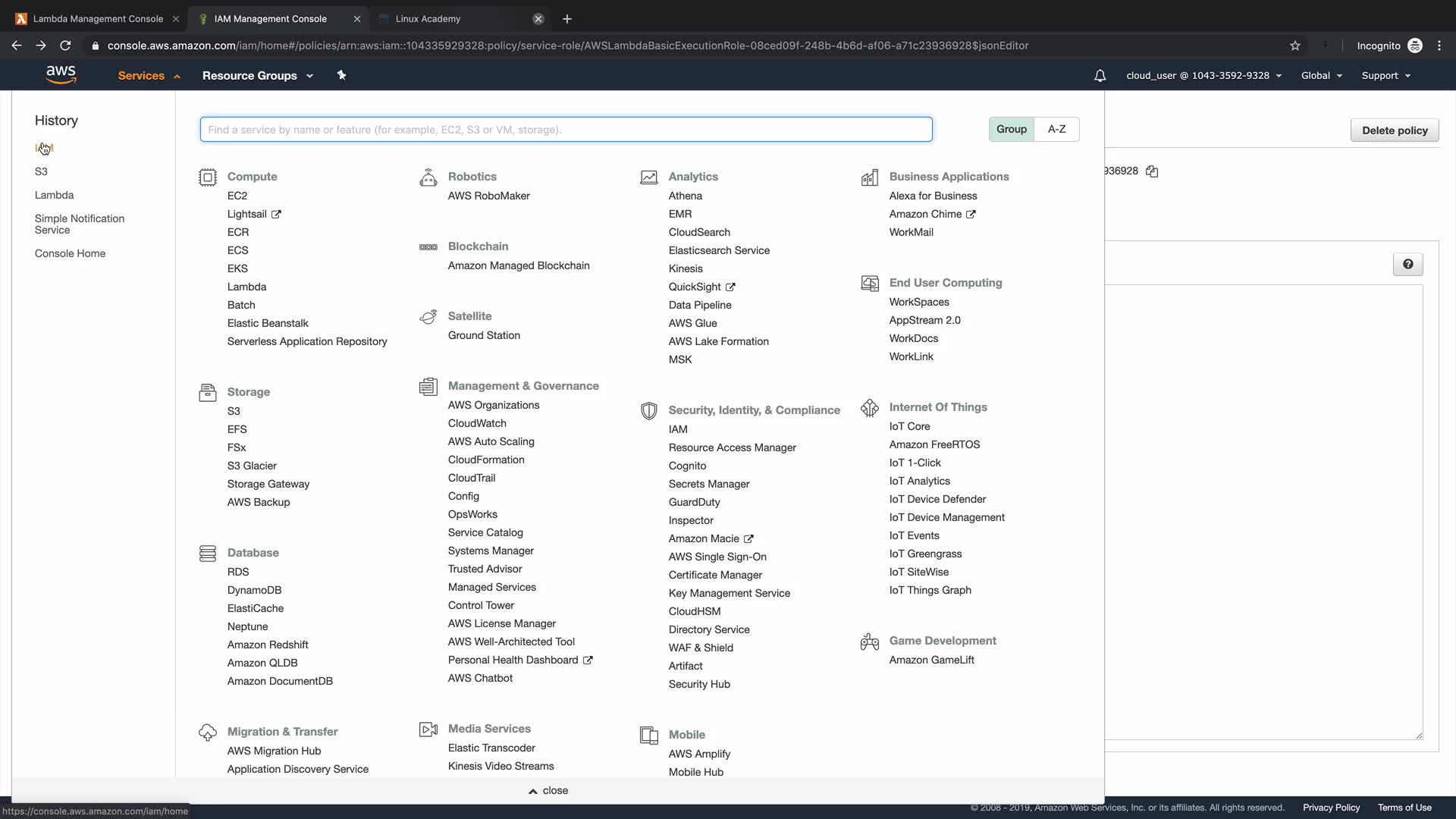The width and height of the screenshot is (1456, 819).
Task: Click the find a service search field
Action: [x=566, y=130]
